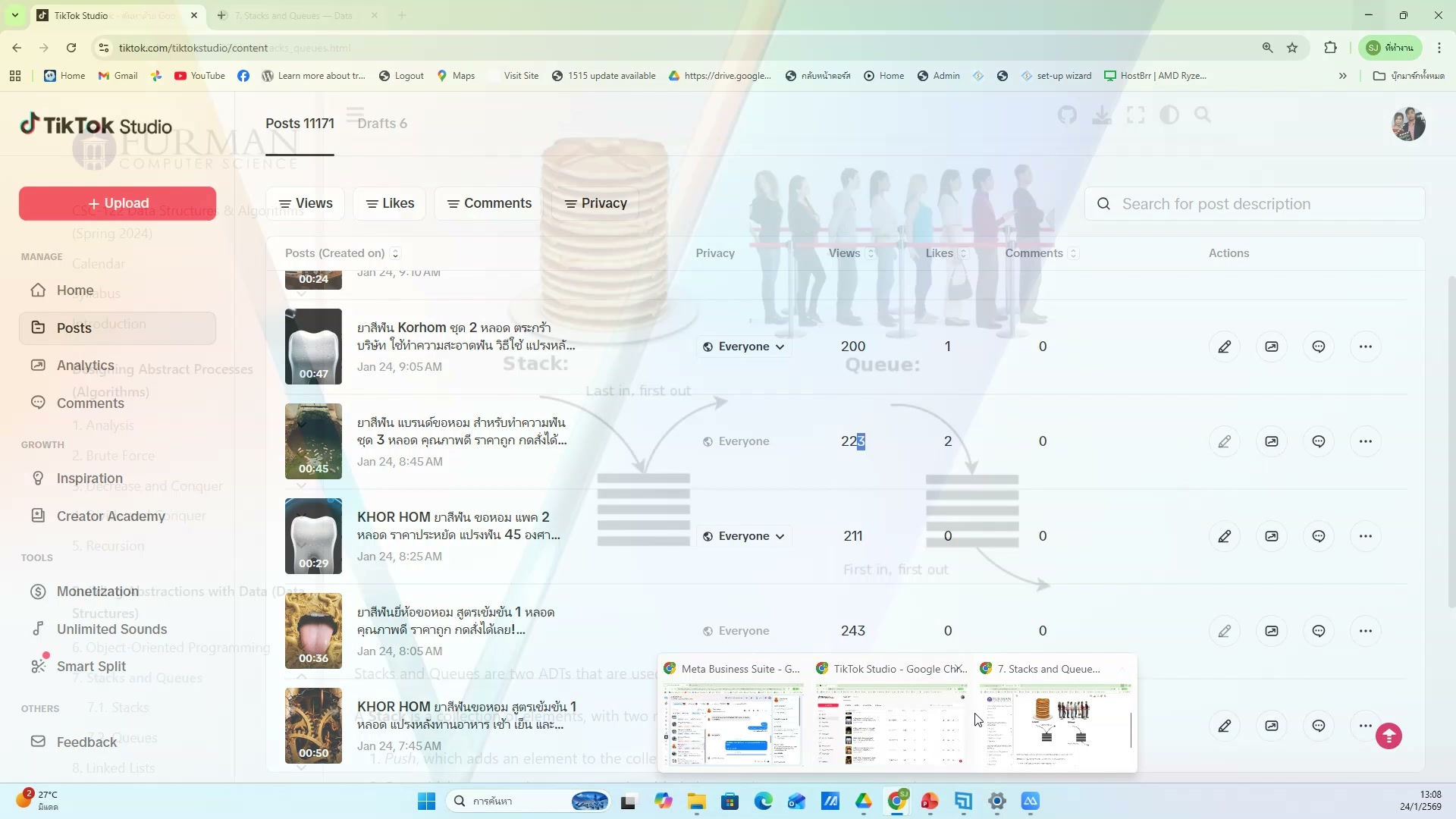Image resolution: width=1456 pixels, height=819 pixels.
Task: Click edit pencil icon for Korhom post
Action: point(1224,347)
